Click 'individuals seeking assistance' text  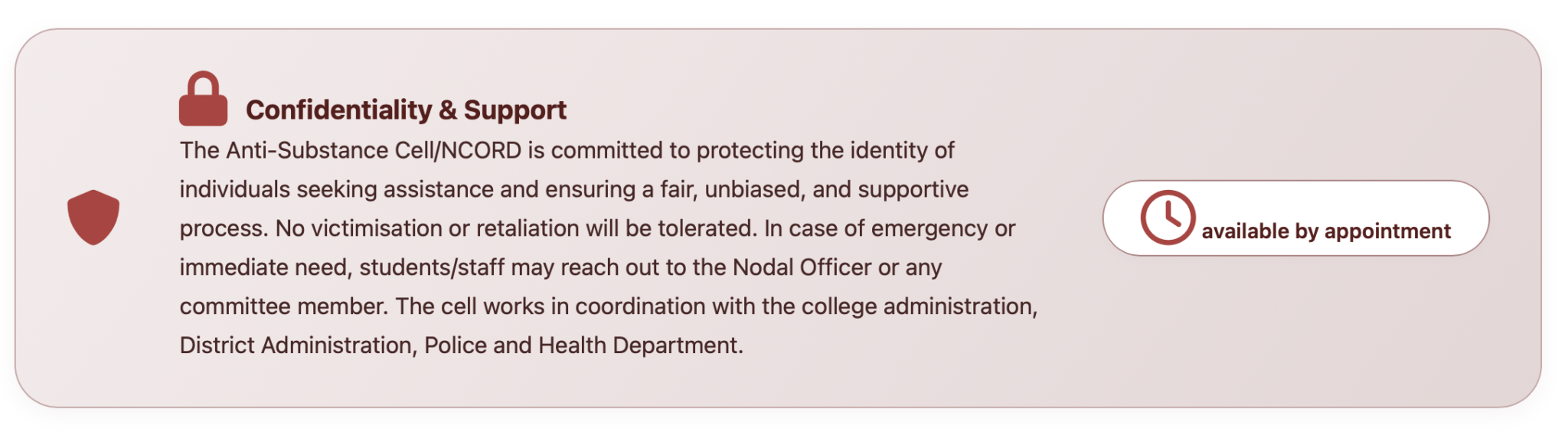click(337, 189)
